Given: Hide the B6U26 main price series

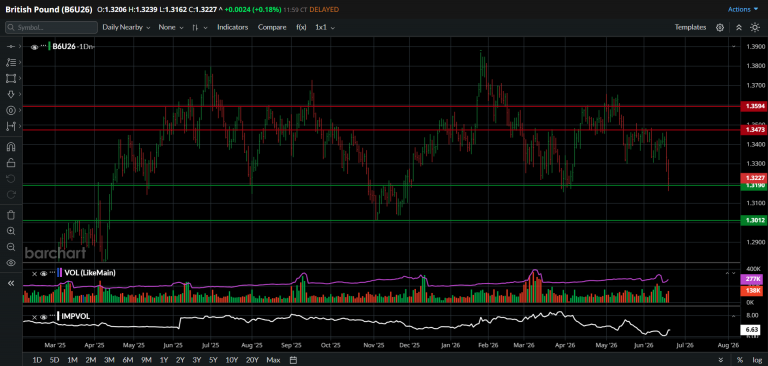Looking at the screenshot, I should (34, 47).
